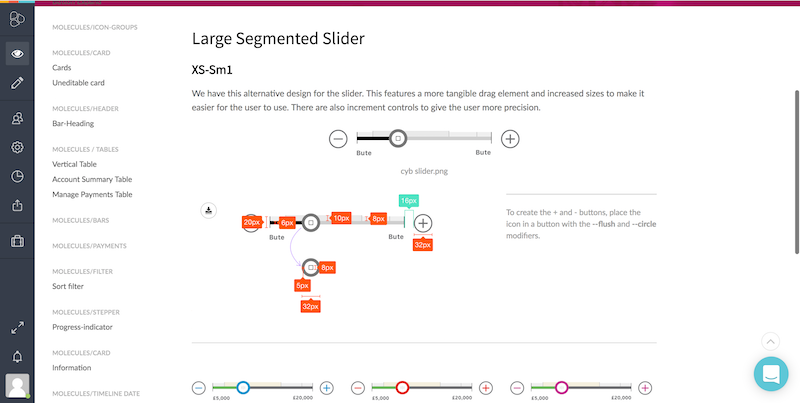Open the briefcase icon in sidebar

pos(17,241)
